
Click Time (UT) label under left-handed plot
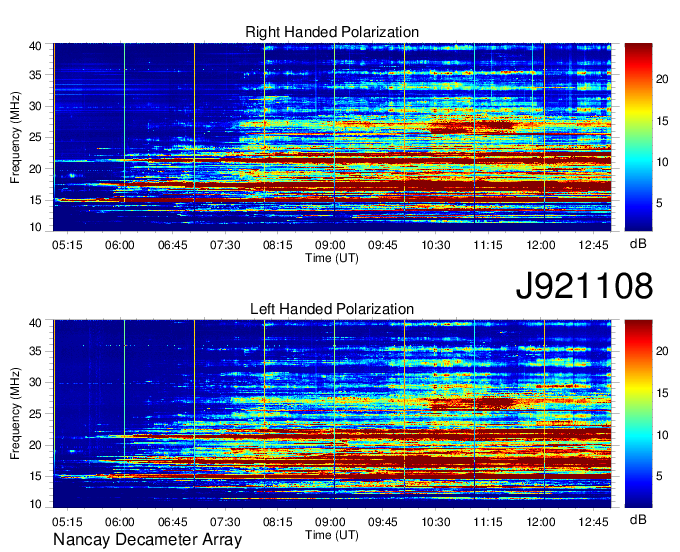(332, 535)
